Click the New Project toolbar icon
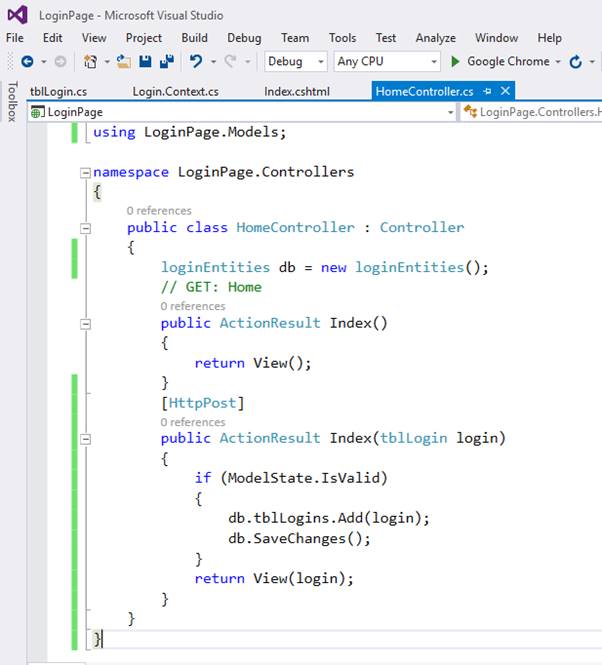 pyautogui.click(x=90, y=62)
